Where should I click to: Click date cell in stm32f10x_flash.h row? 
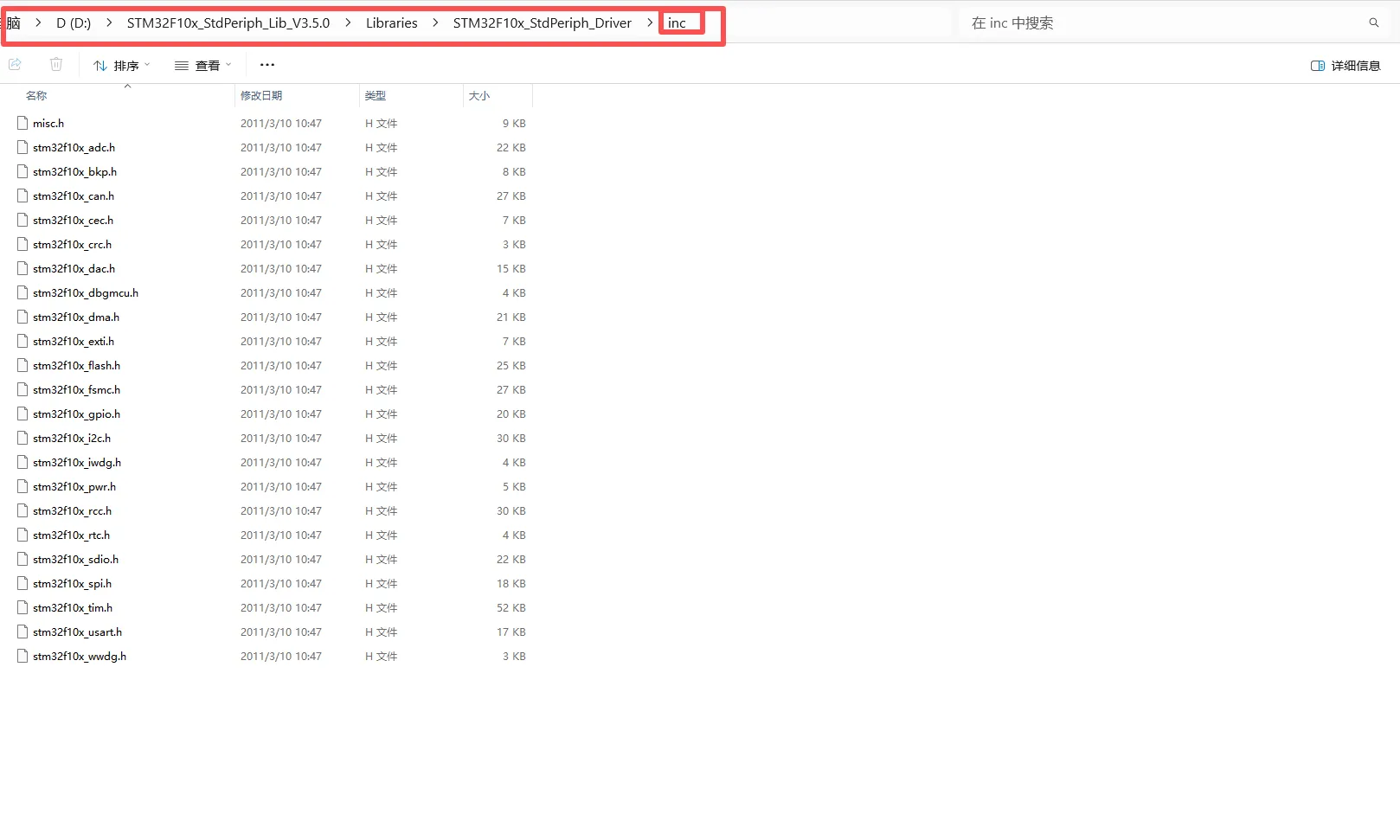click(x=281, y=366)
